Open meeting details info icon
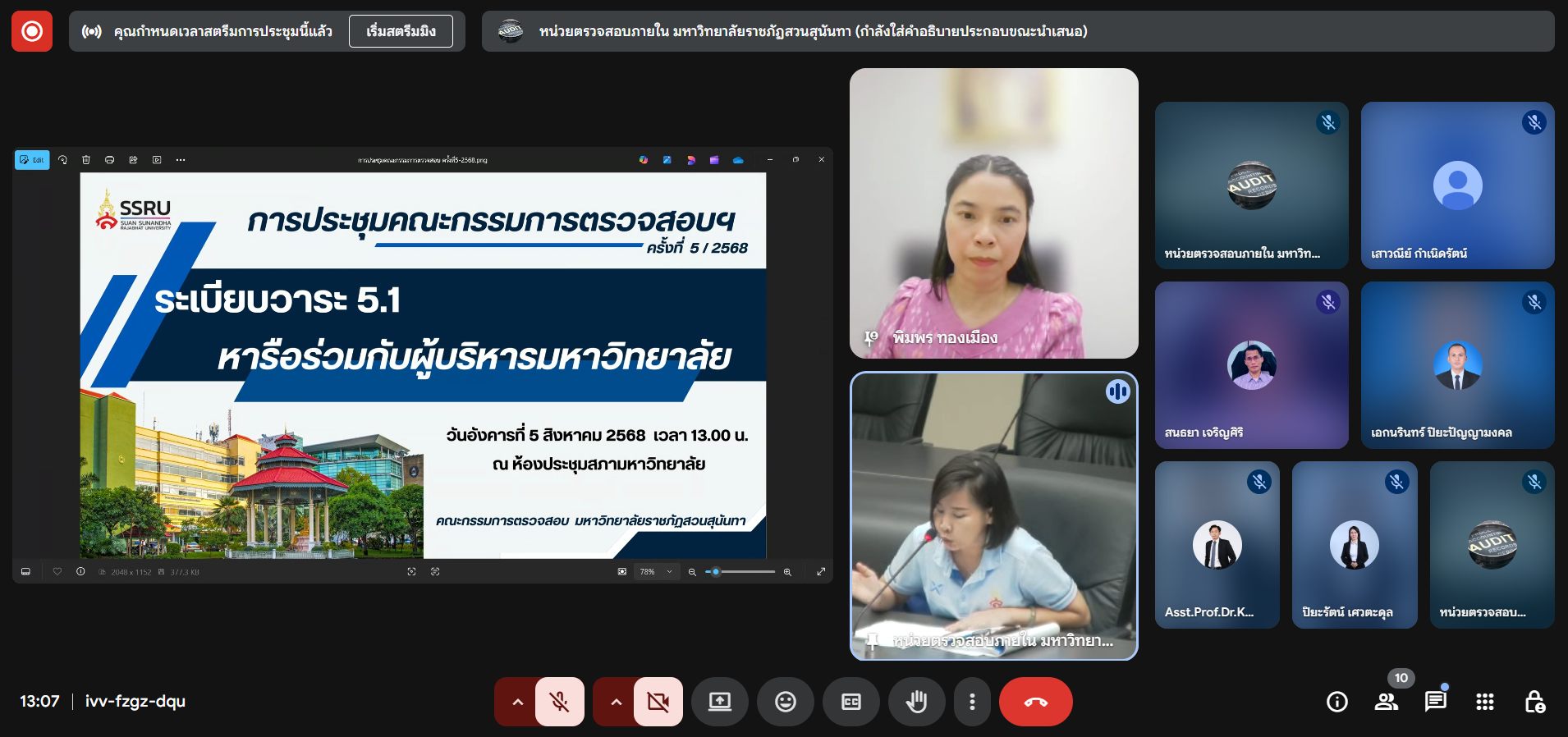 click(x=1337, y=702)
